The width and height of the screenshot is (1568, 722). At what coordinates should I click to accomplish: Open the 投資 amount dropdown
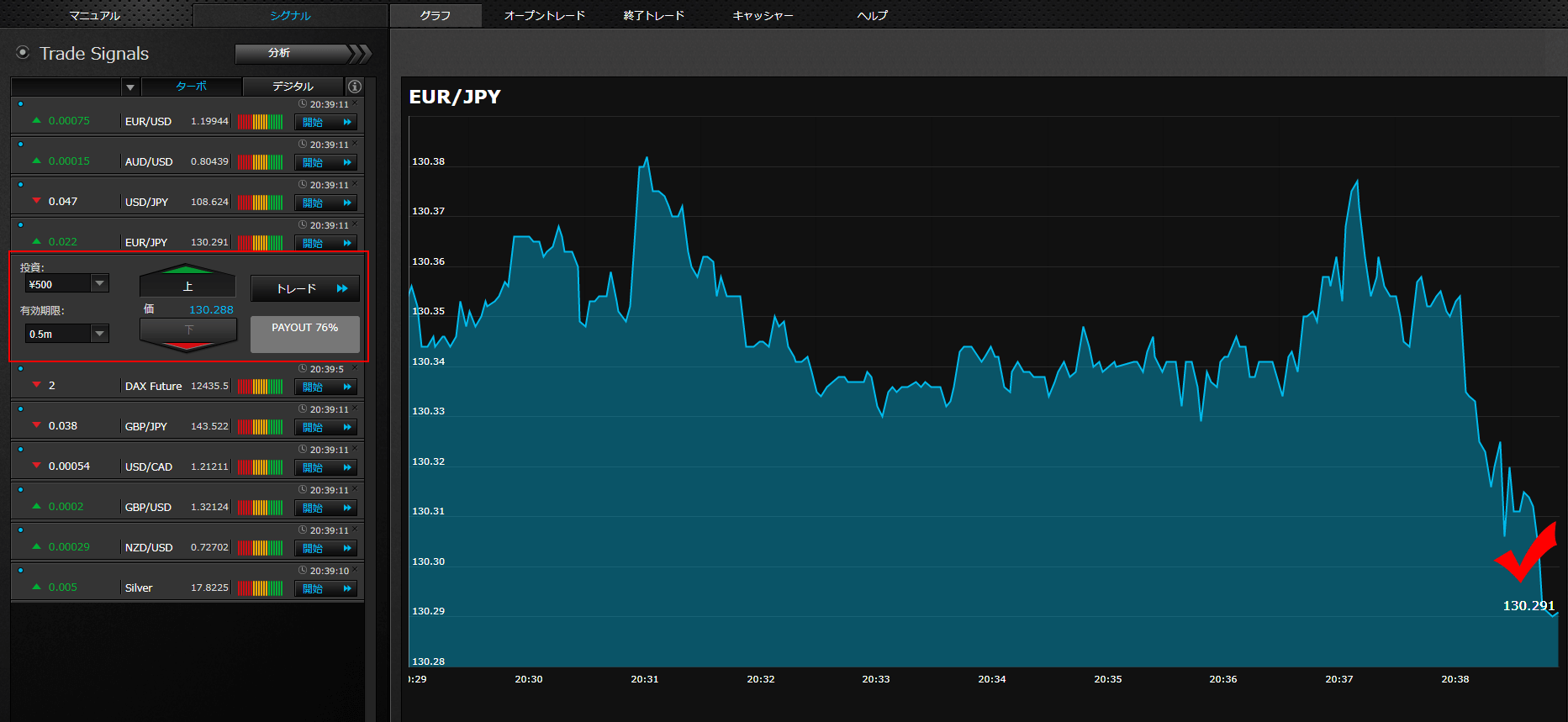click(100, 284)
